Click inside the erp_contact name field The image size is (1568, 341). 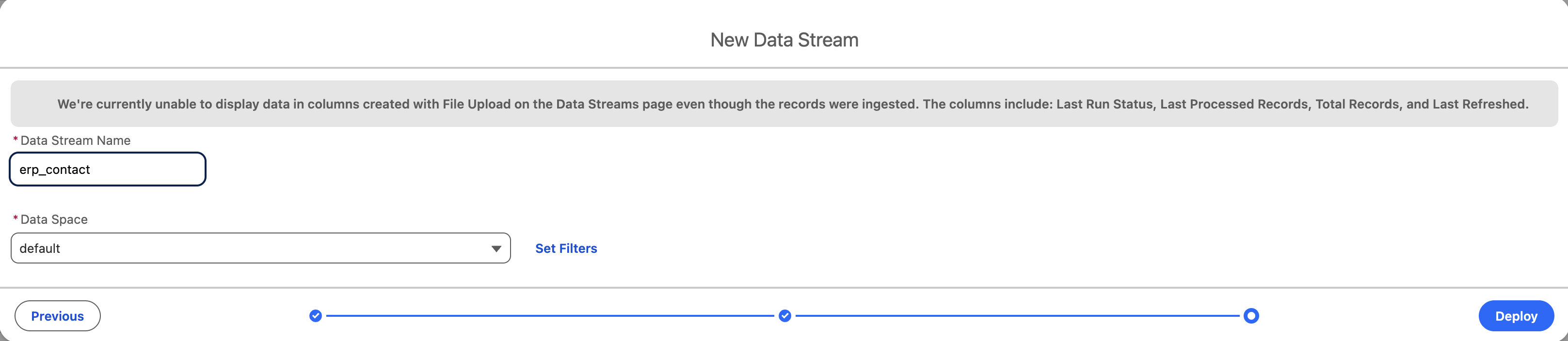click(x=107, y=169)
